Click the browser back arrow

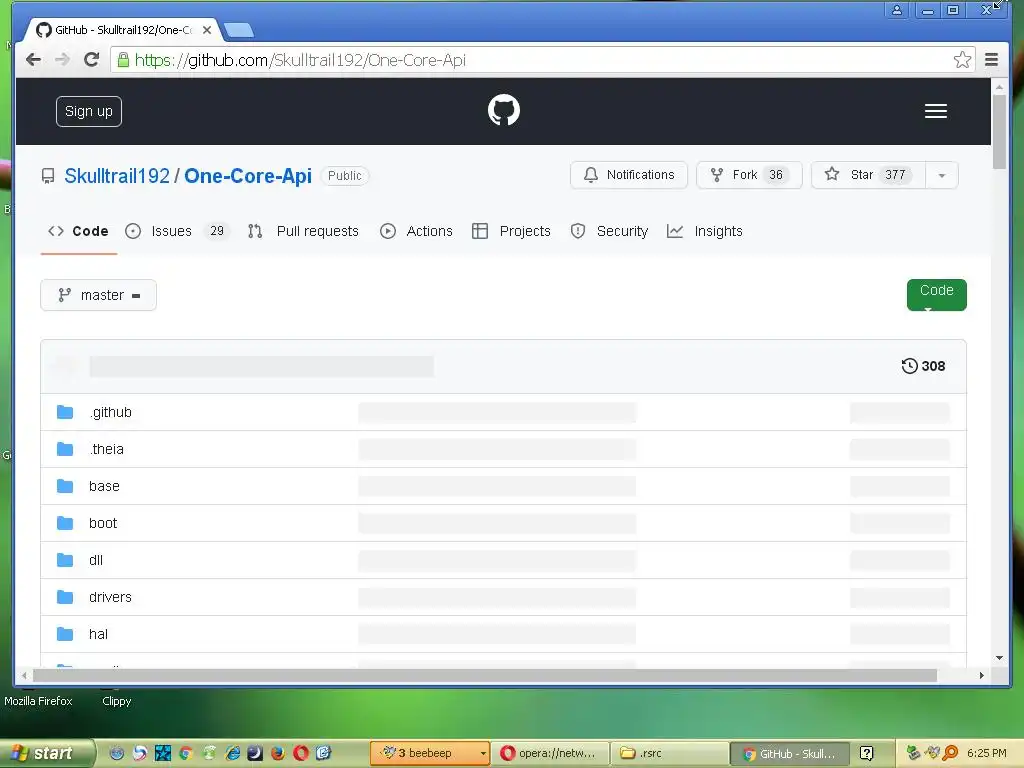tap(33, 59)
